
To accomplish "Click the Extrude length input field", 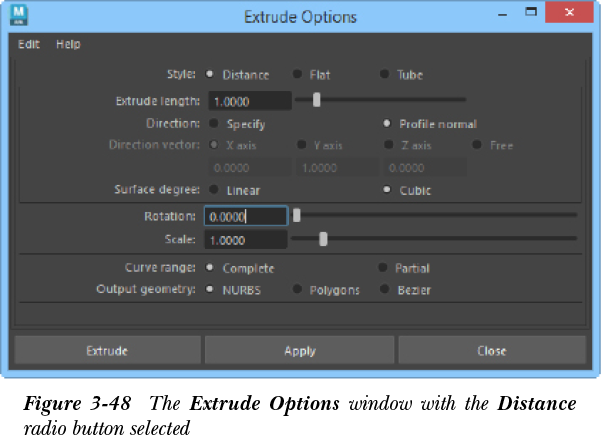I will click(x=248, y=101).
